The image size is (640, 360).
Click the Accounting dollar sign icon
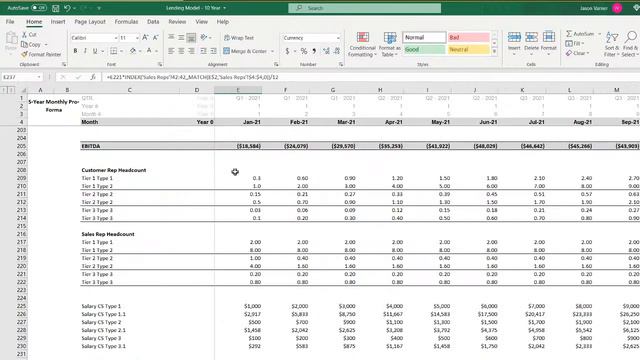[287, 51]
